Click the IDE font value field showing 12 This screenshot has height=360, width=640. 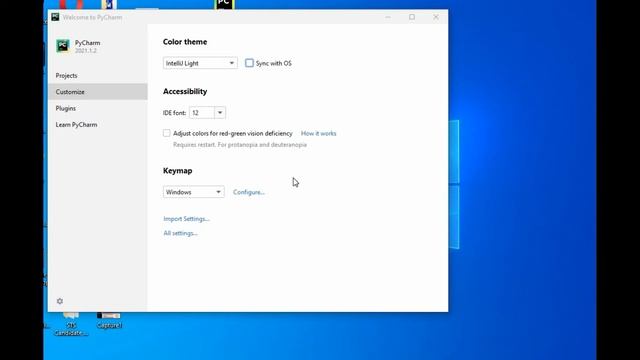click(202, 113)
